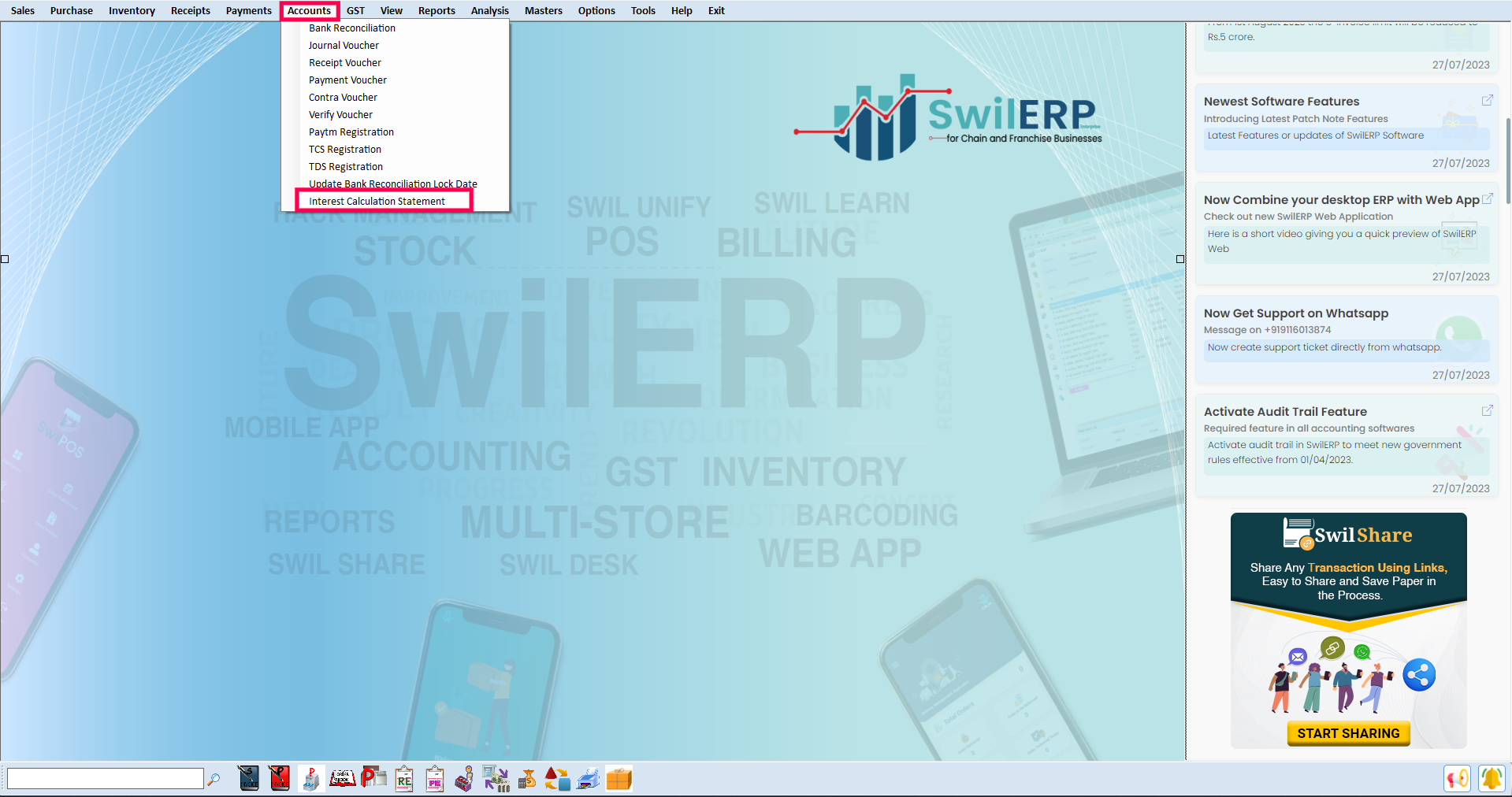
Task: Click the START SHARING button
Action: (1348, 733)
